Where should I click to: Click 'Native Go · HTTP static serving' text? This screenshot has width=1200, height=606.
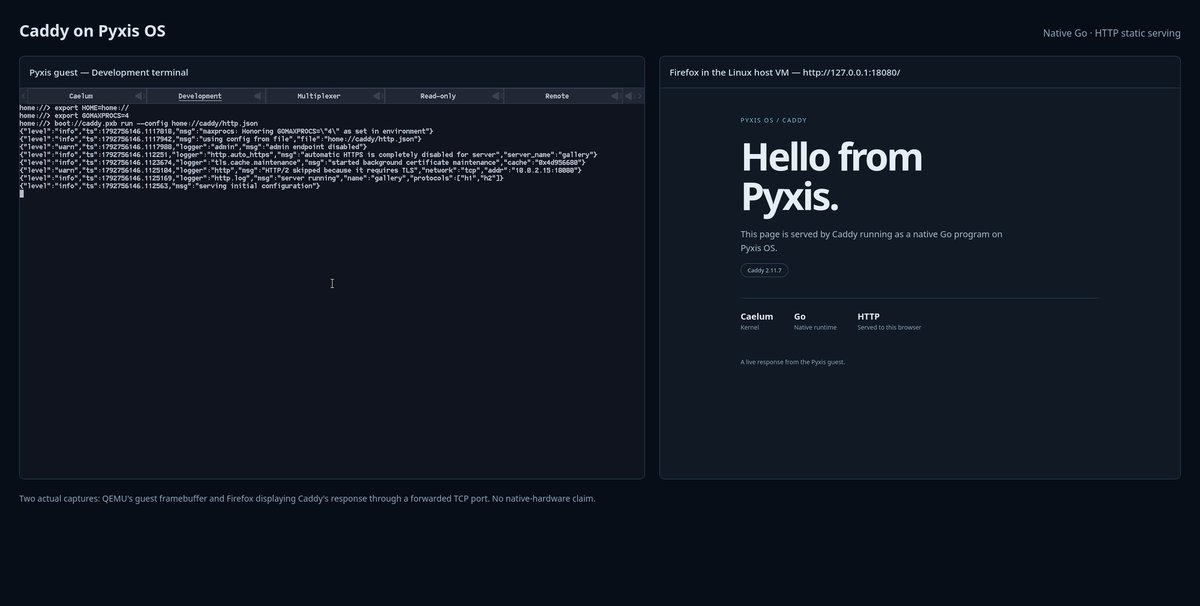click(x=1112, y=33)
